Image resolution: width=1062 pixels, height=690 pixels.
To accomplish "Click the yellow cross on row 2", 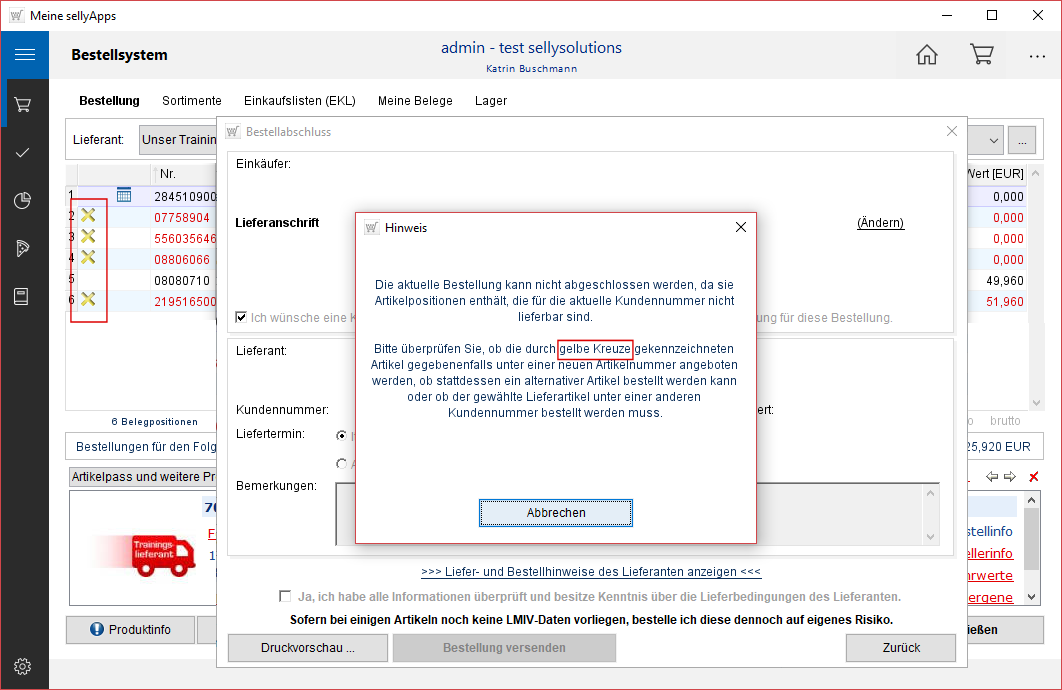I will (x=88, y=215).
